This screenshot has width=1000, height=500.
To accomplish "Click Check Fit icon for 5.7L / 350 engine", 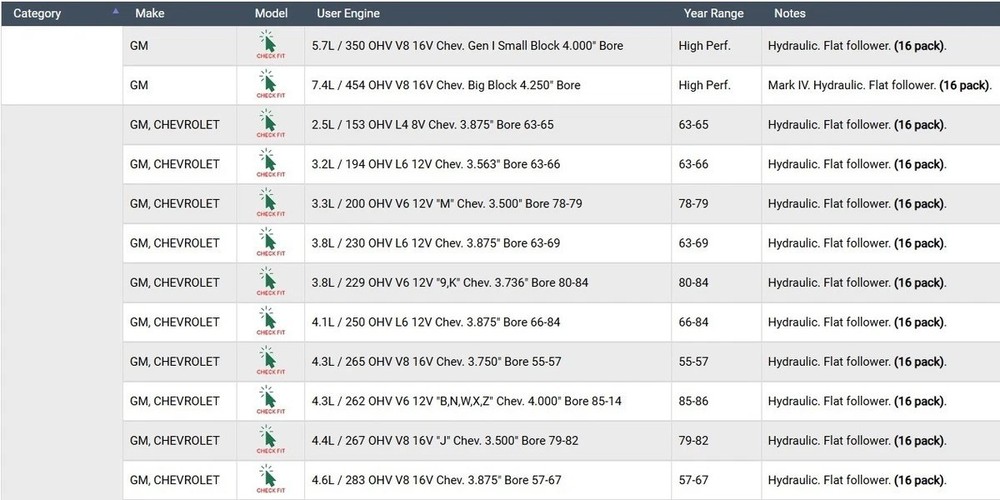I will tap(267, 46).
